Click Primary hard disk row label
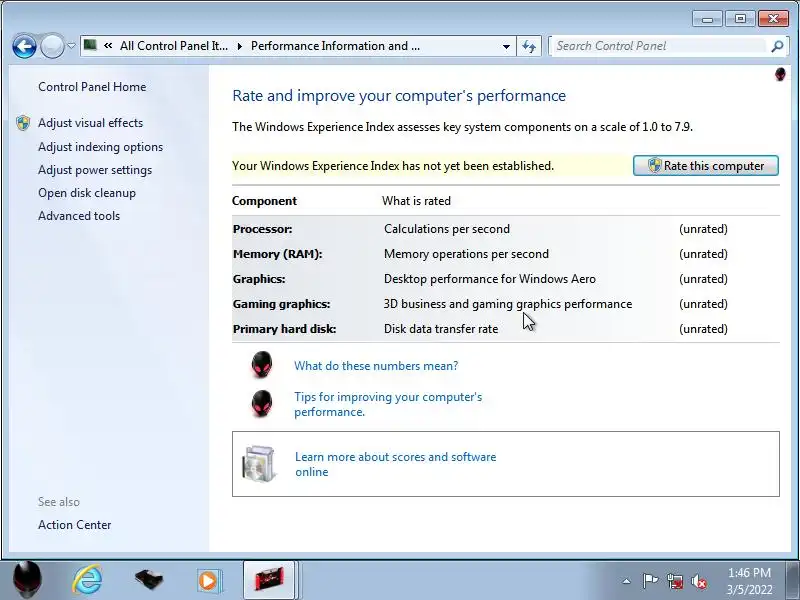800x600 pixels. coord(285,329)
